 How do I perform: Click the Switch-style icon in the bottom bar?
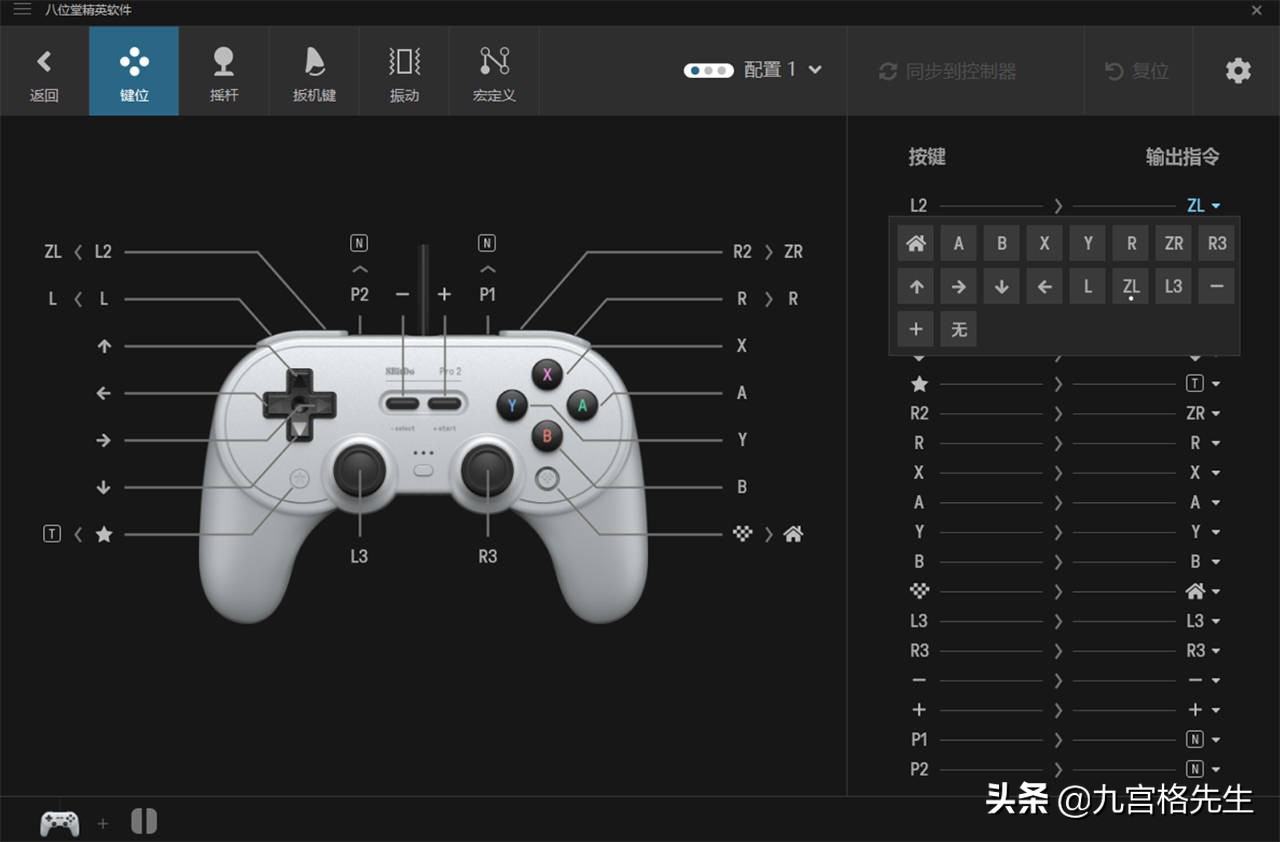pyautogui.click(x=144, y=820)
